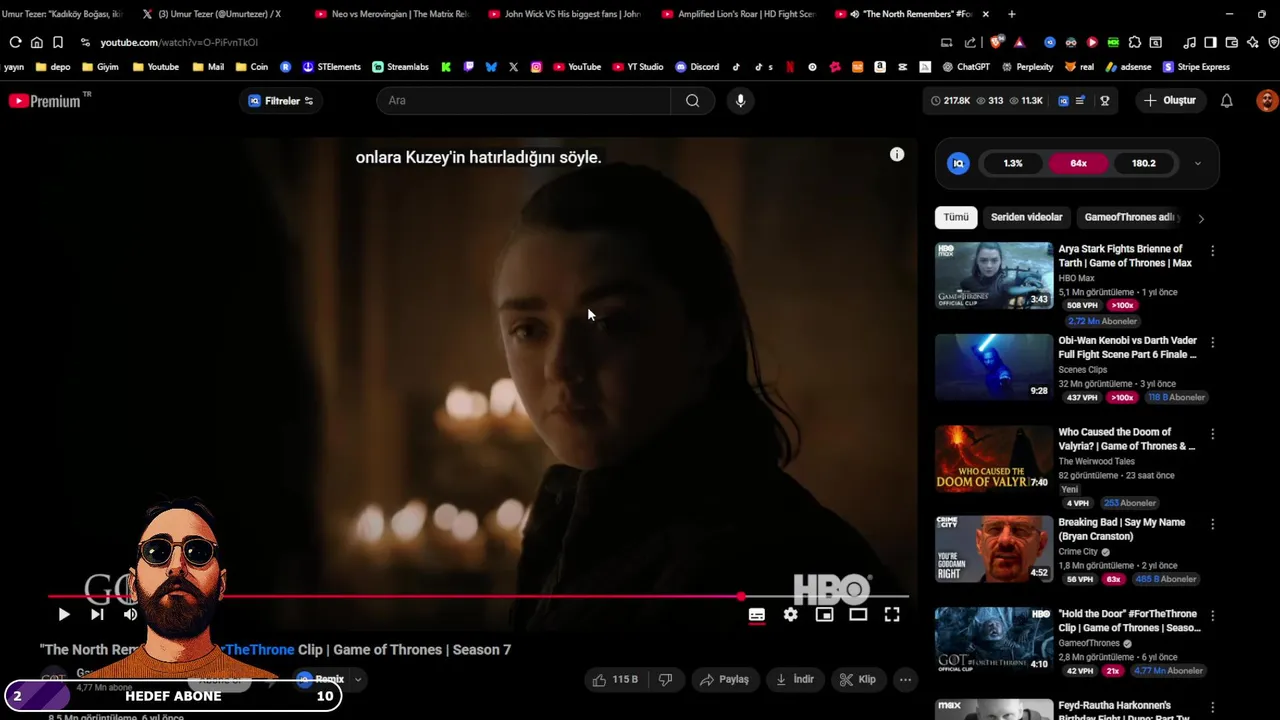Viewport: 1280px width, 720px height.
Task: Switch to Neo vs Merovingian browser tab
Action: click(392, 14)
